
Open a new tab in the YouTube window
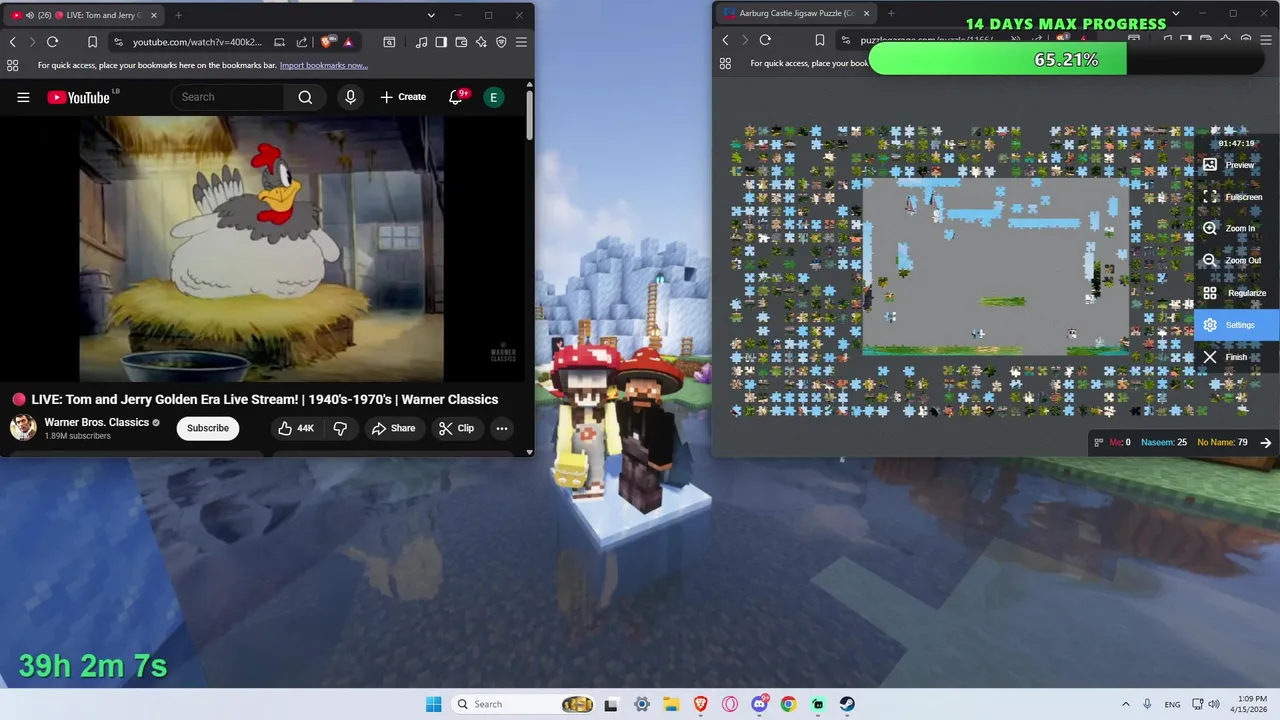(x=178, y=15)
